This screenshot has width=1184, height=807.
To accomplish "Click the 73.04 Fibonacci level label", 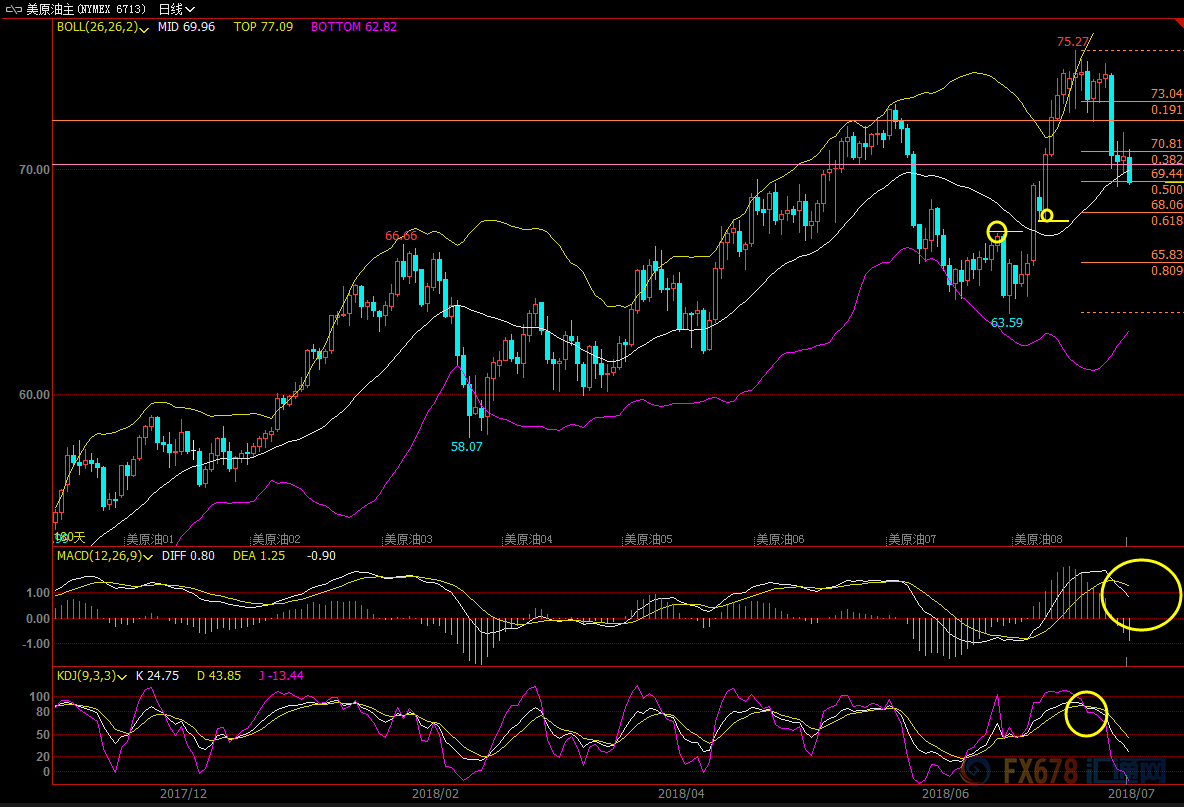I will tap(1167, 94).
